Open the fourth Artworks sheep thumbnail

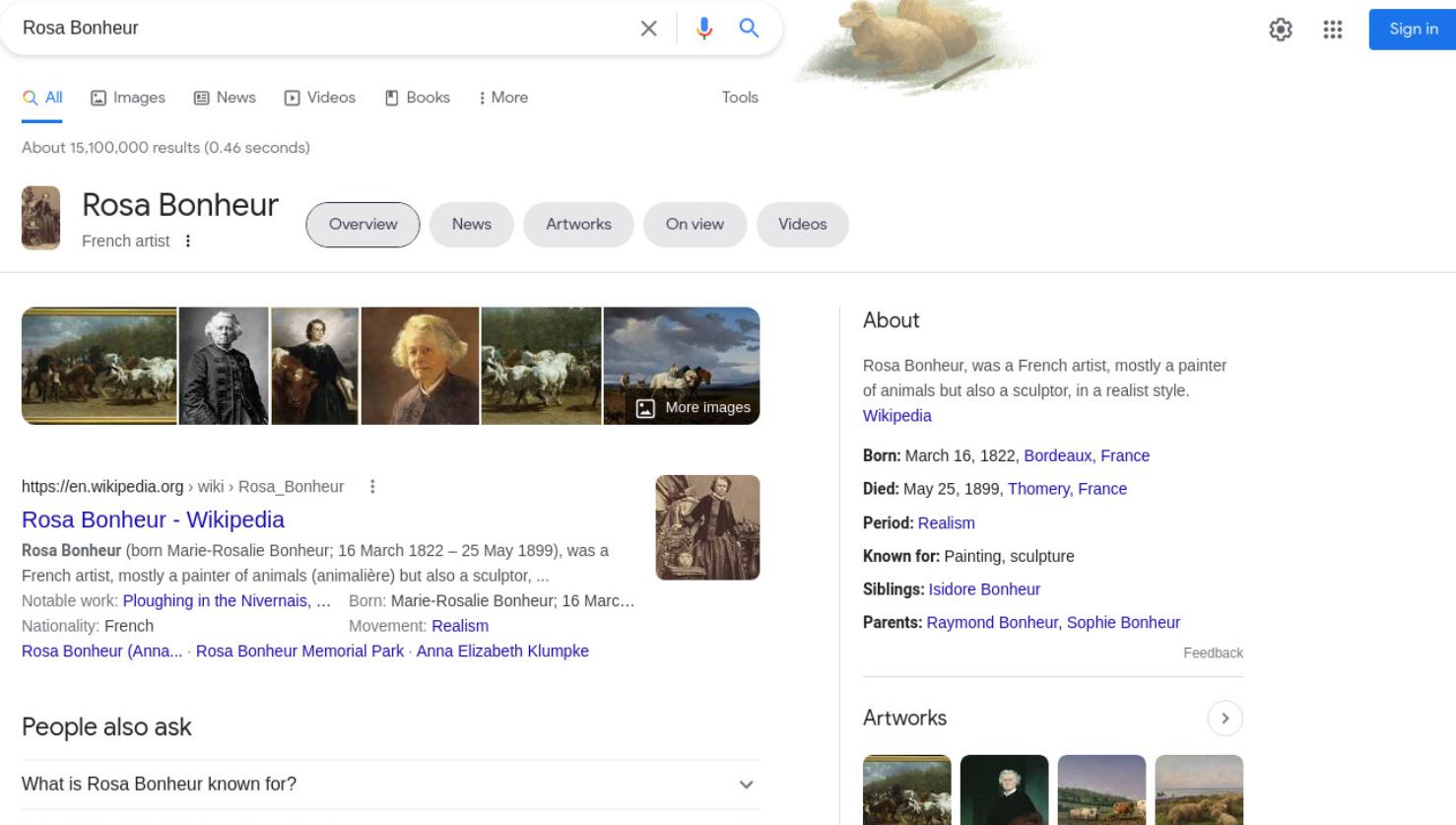[x=1199, y=790]
